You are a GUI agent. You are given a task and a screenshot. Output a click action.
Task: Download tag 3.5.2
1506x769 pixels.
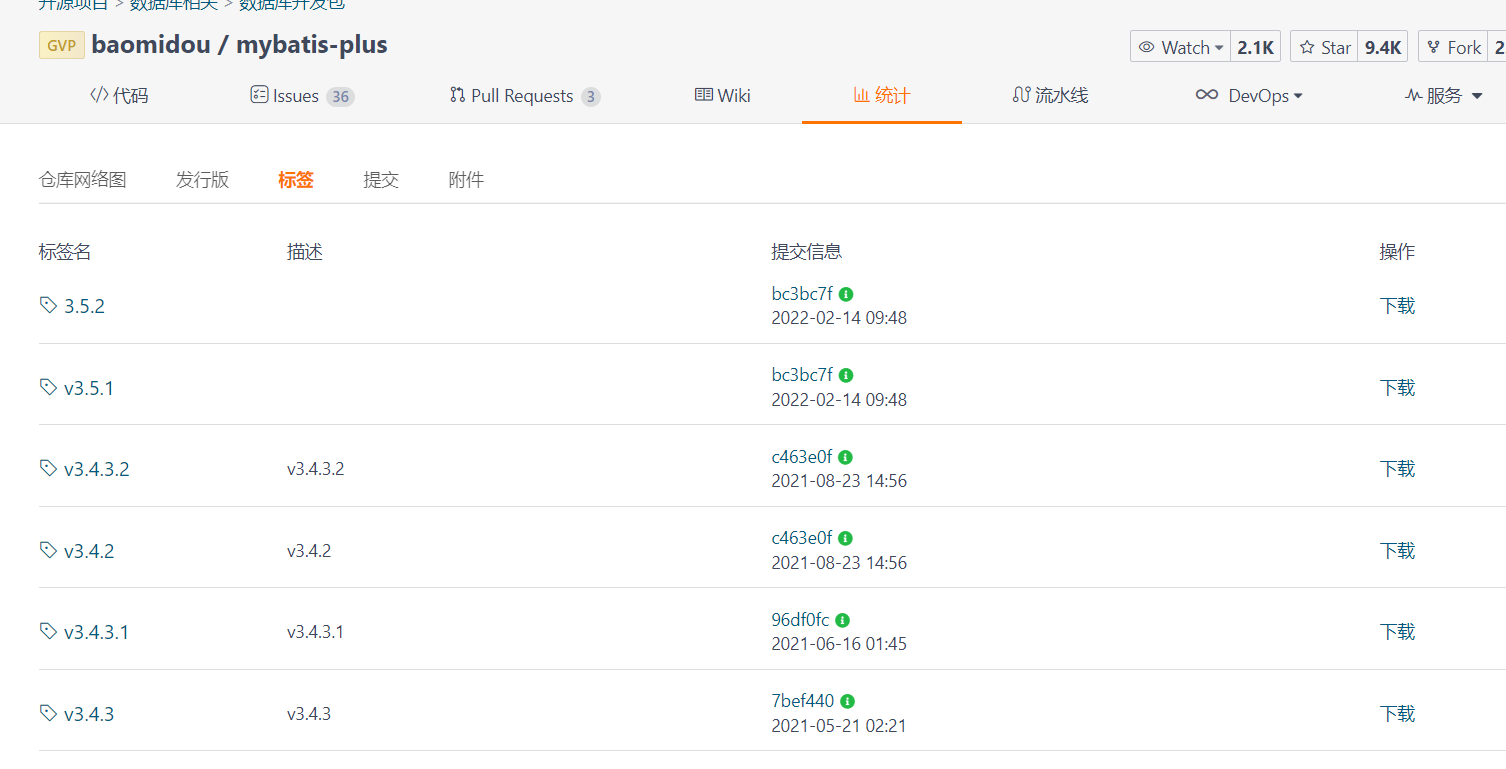[x=1397, y=306]
